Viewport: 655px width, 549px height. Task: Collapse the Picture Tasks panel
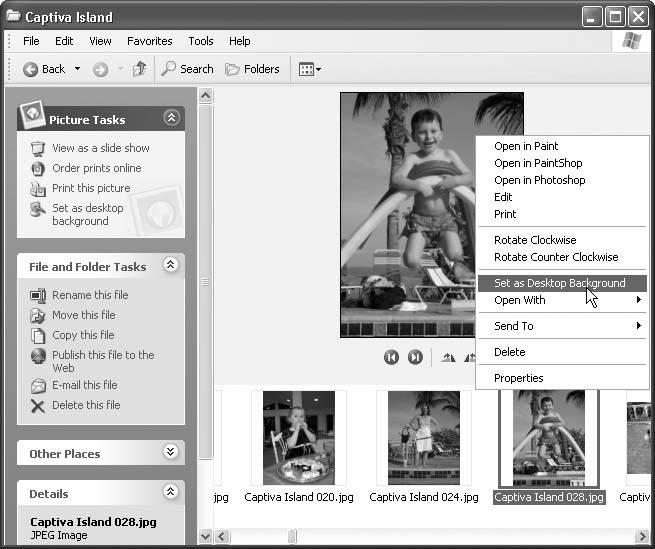171,118
